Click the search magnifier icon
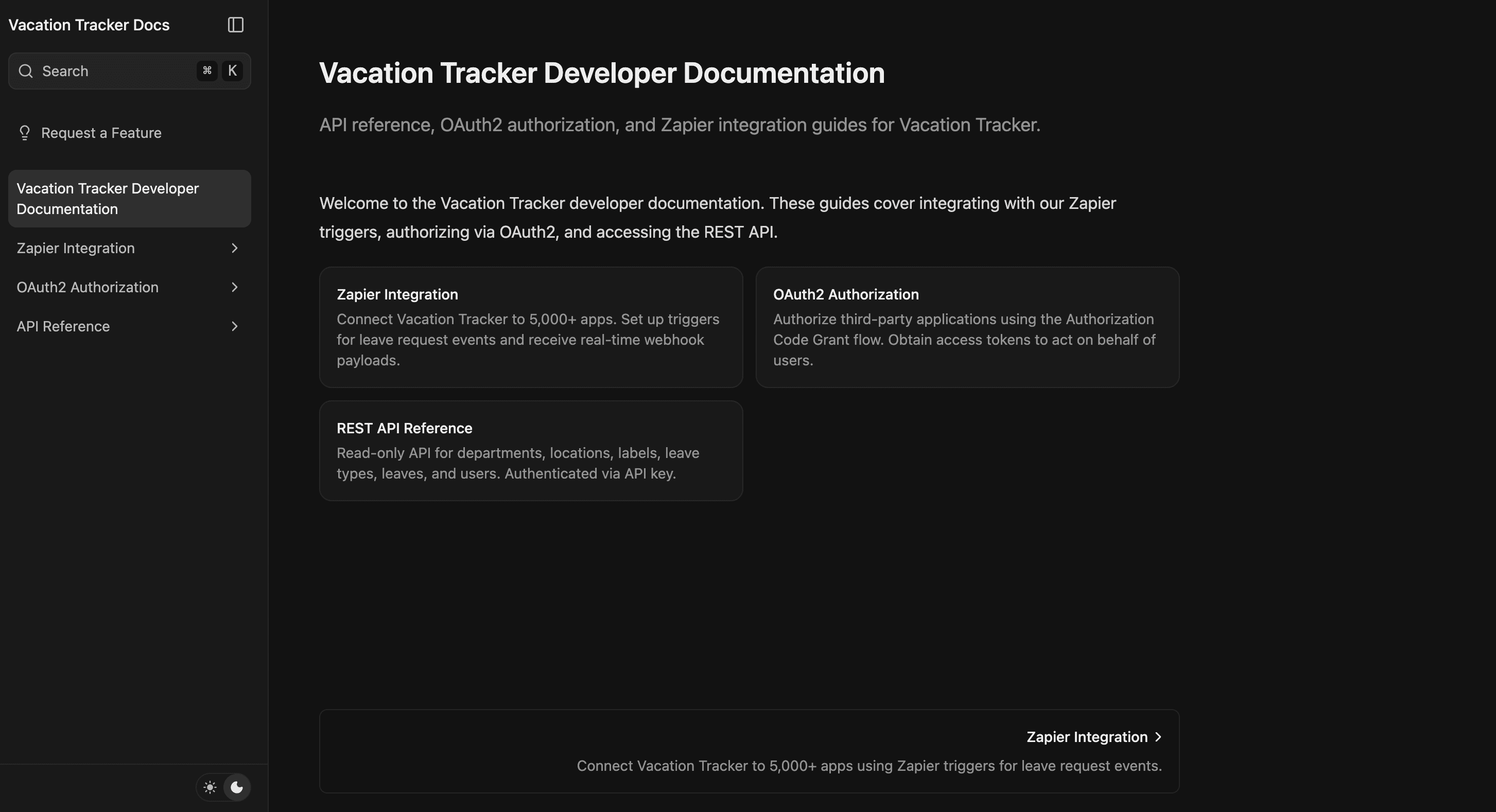Viewport: 1496px width, 812px height. click(x=26, y=71)
